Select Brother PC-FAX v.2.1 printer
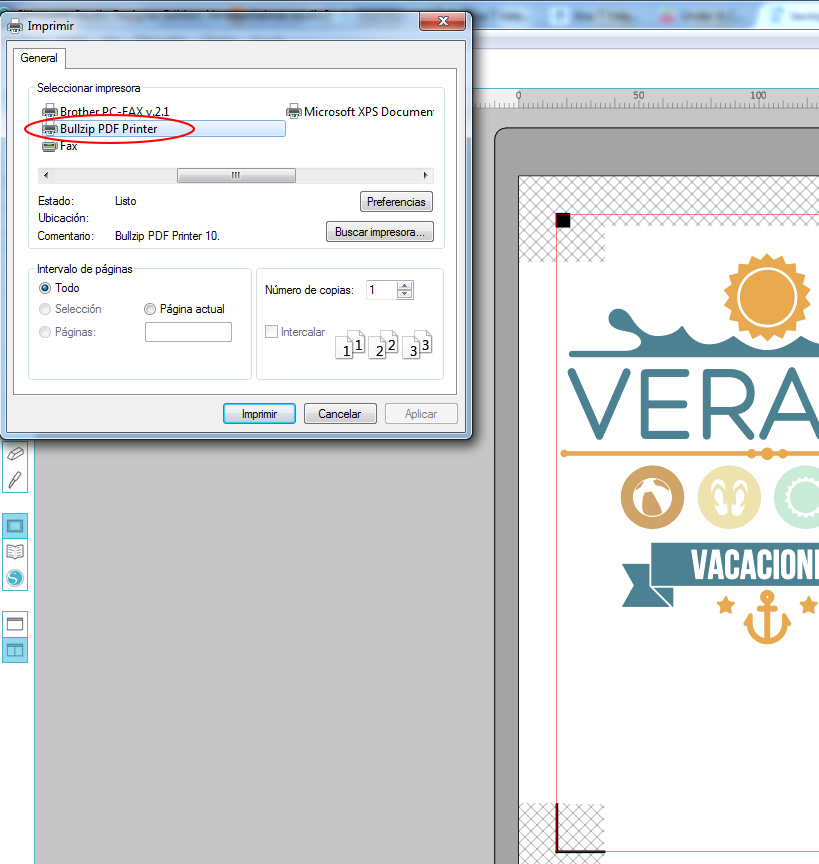The image size is (819, 864). 106,112
